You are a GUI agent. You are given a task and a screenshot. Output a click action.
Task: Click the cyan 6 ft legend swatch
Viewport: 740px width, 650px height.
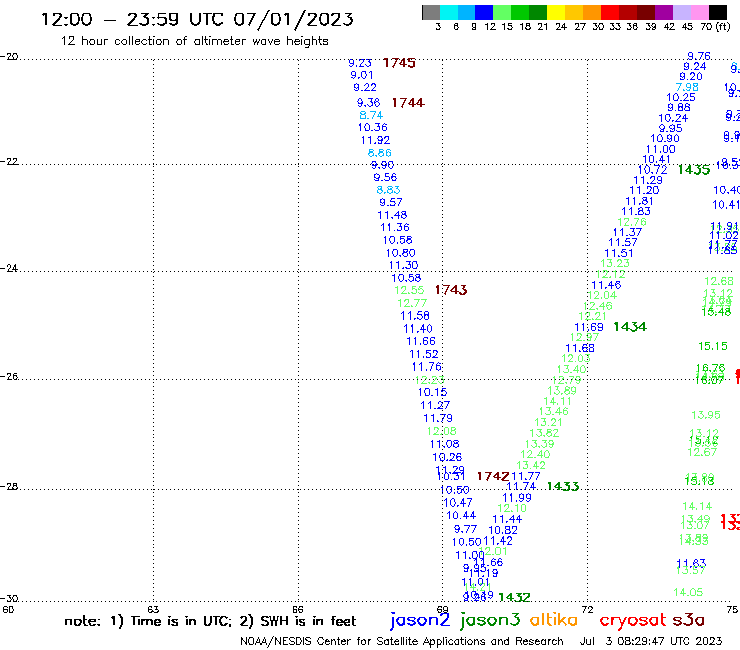[x=449, y=12]
